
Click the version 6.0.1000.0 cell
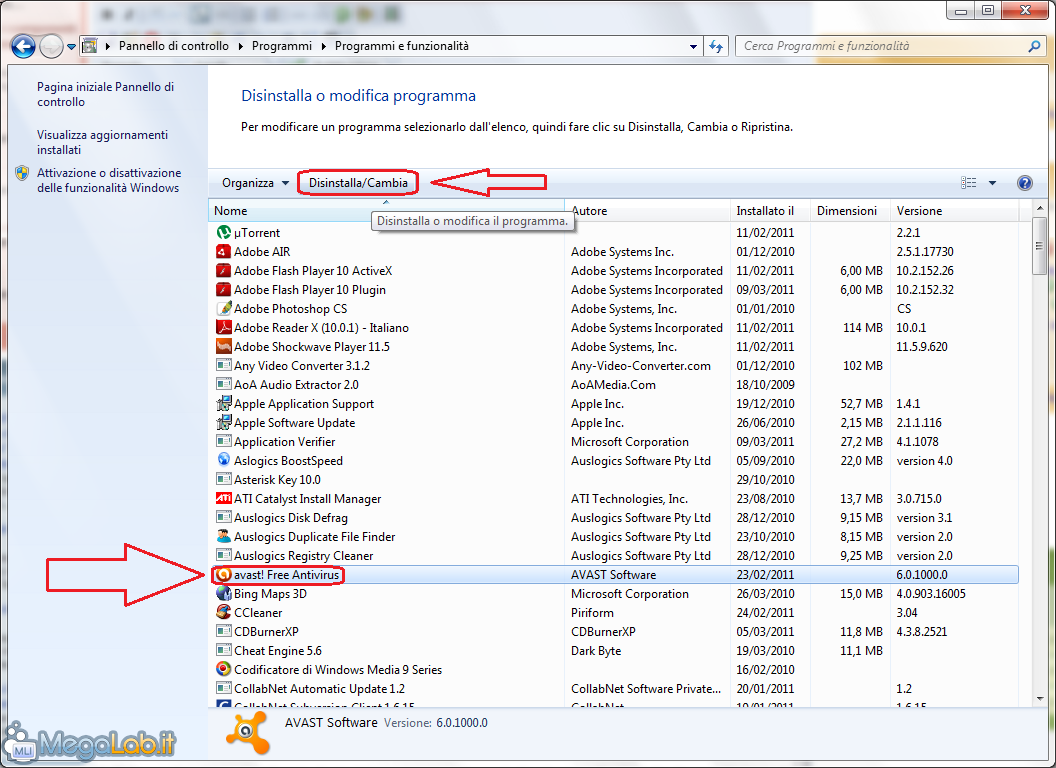click(x=921, y=575)
